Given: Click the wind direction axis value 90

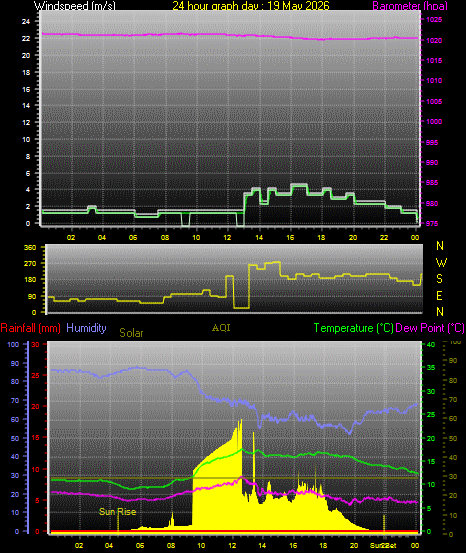Looking at the screenshot, I should [32, 296].
